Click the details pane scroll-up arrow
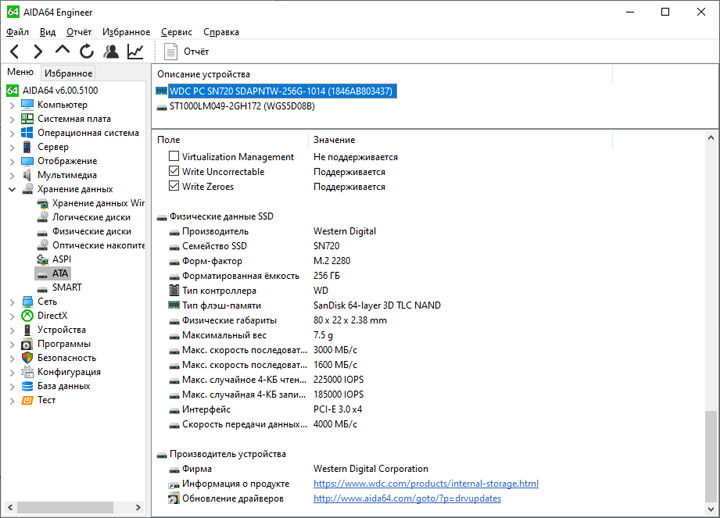 (710, 137)
